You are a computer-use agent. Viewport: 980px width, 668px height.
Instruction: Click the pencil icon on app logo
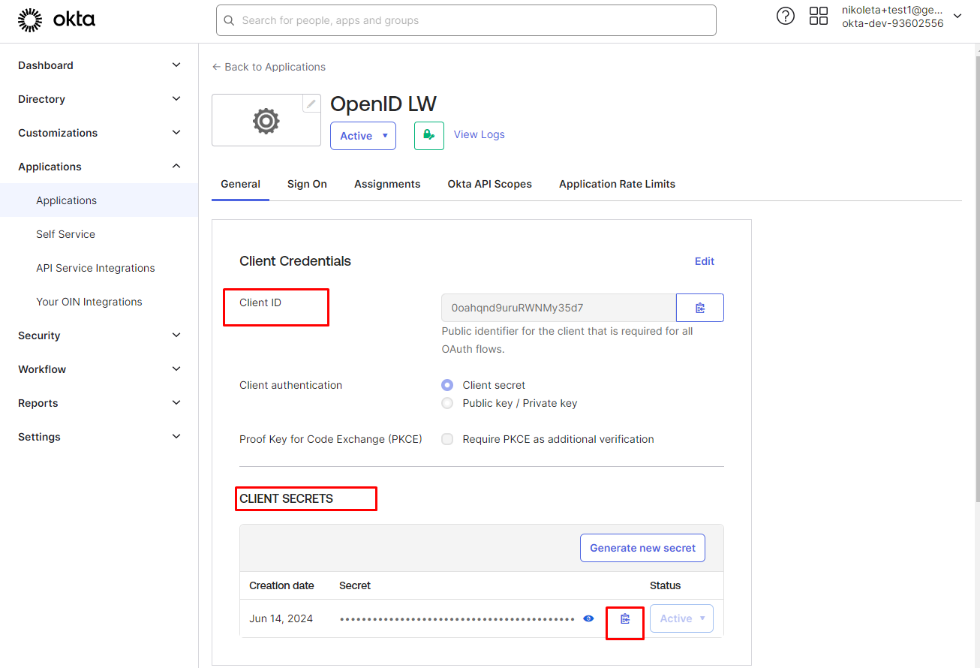[311, 104]
